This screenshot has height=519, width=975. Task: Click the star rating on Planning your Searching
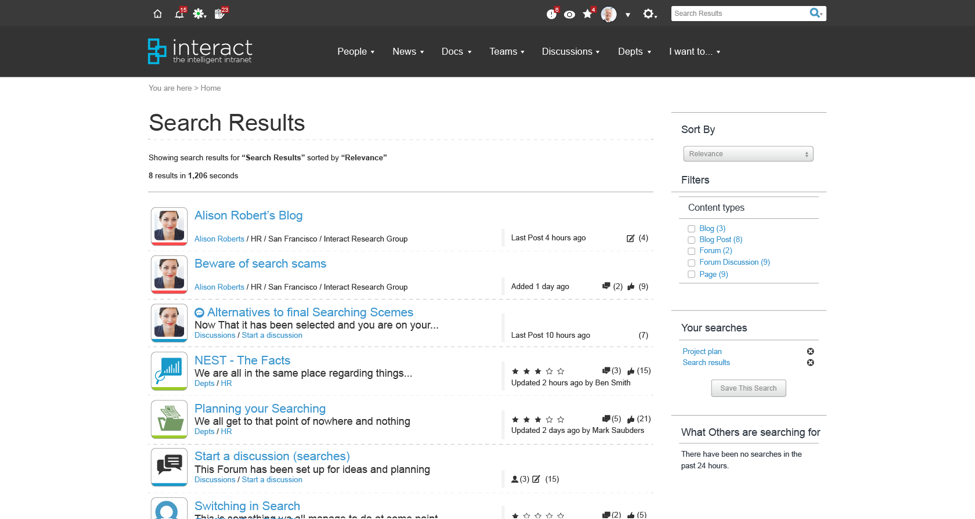538,420
